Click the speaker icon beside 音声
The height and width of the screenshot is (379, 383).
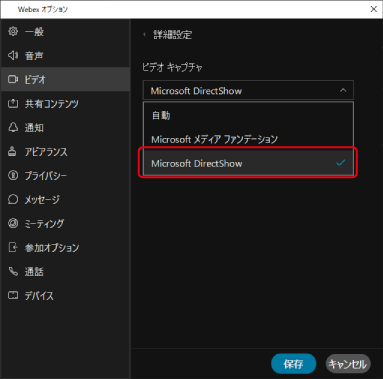click(13, 55)
